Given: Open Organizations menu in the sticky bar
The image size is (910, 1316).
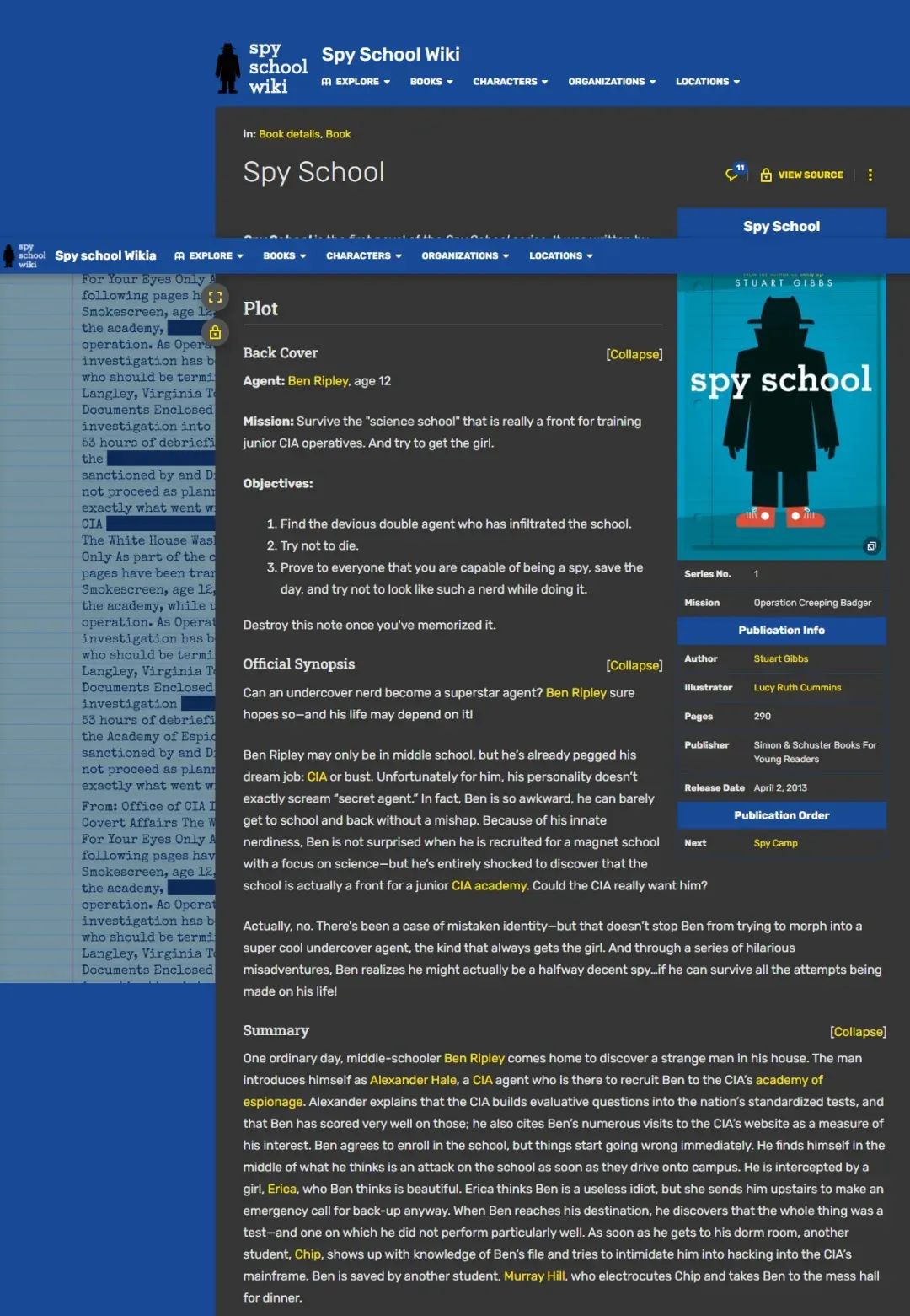Looking at the screenshot, I should (x=465, y=255).
